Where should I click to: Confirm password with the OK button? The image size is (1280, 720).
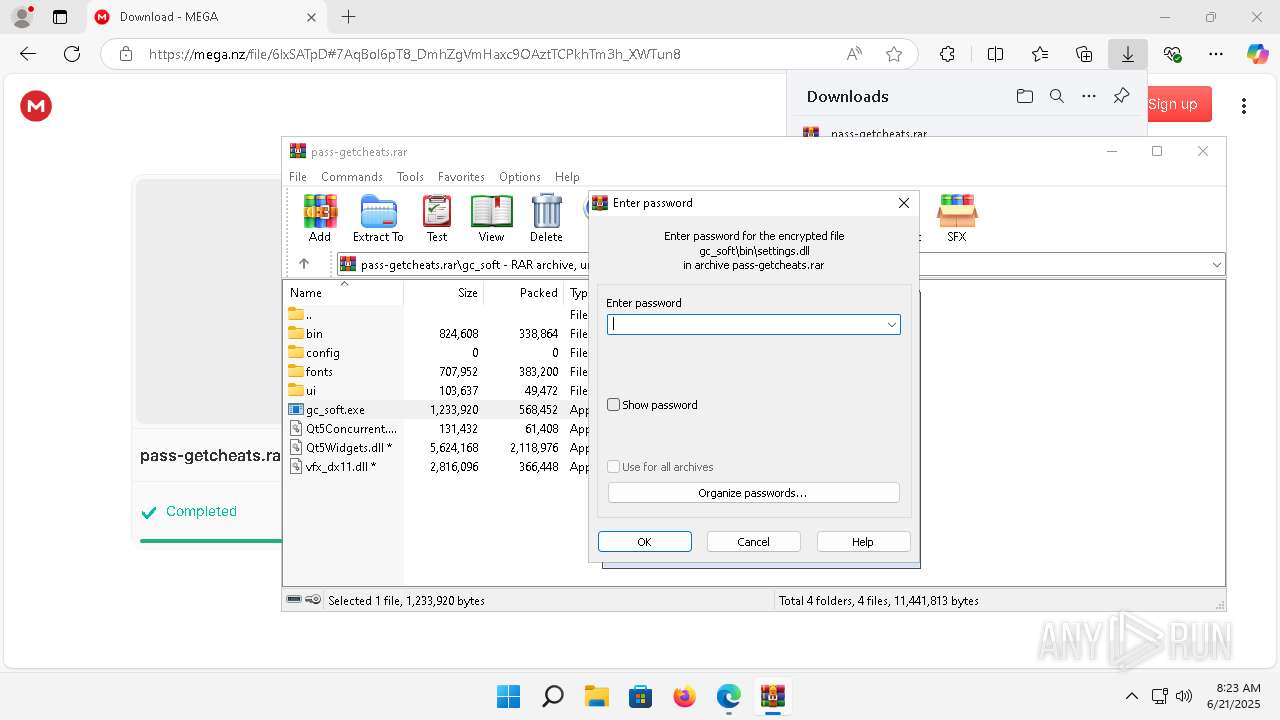[645, 542]
